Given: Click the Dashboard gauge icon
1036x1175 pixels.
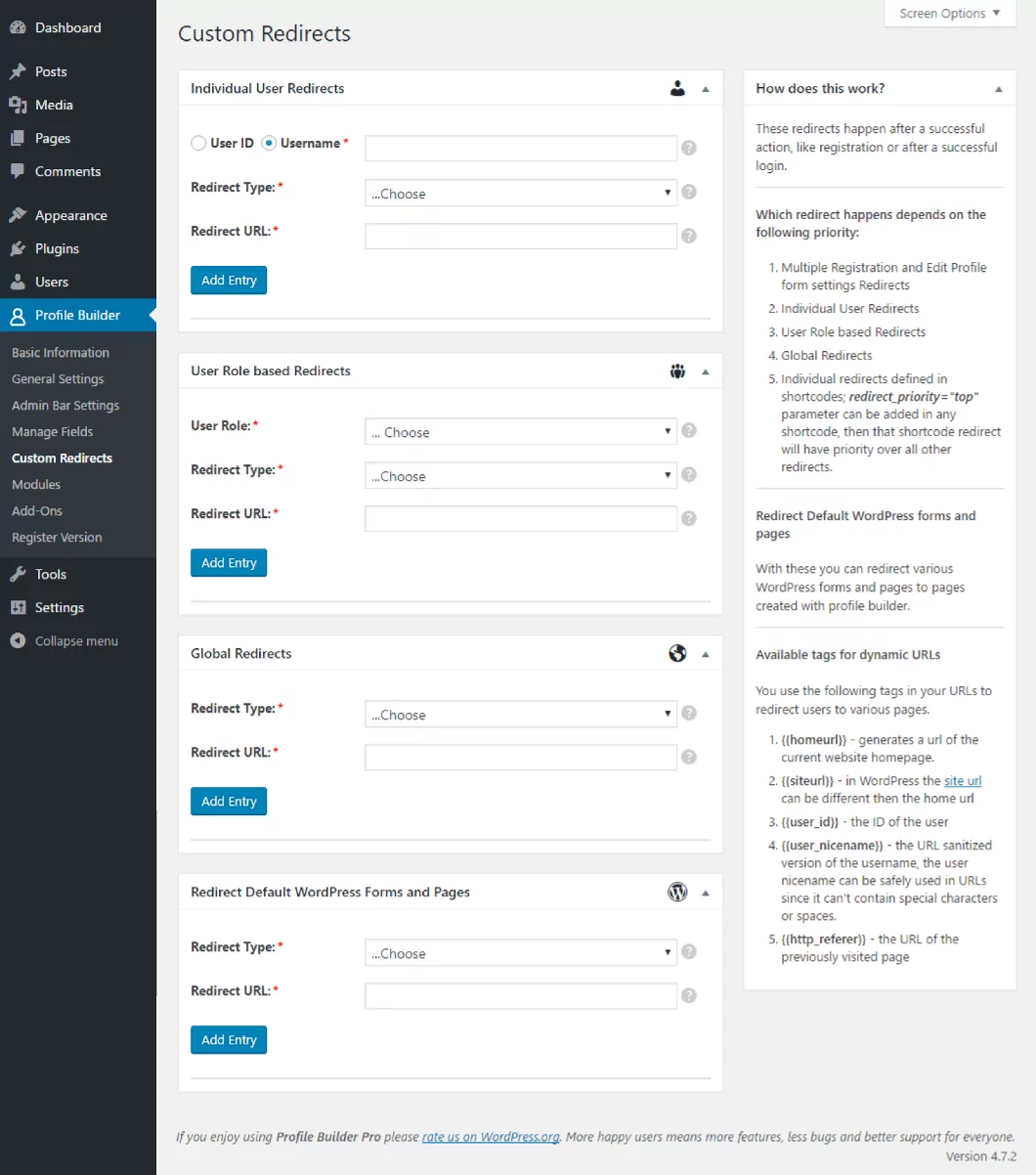Looking at the screenshot, I should coord(18,27).
